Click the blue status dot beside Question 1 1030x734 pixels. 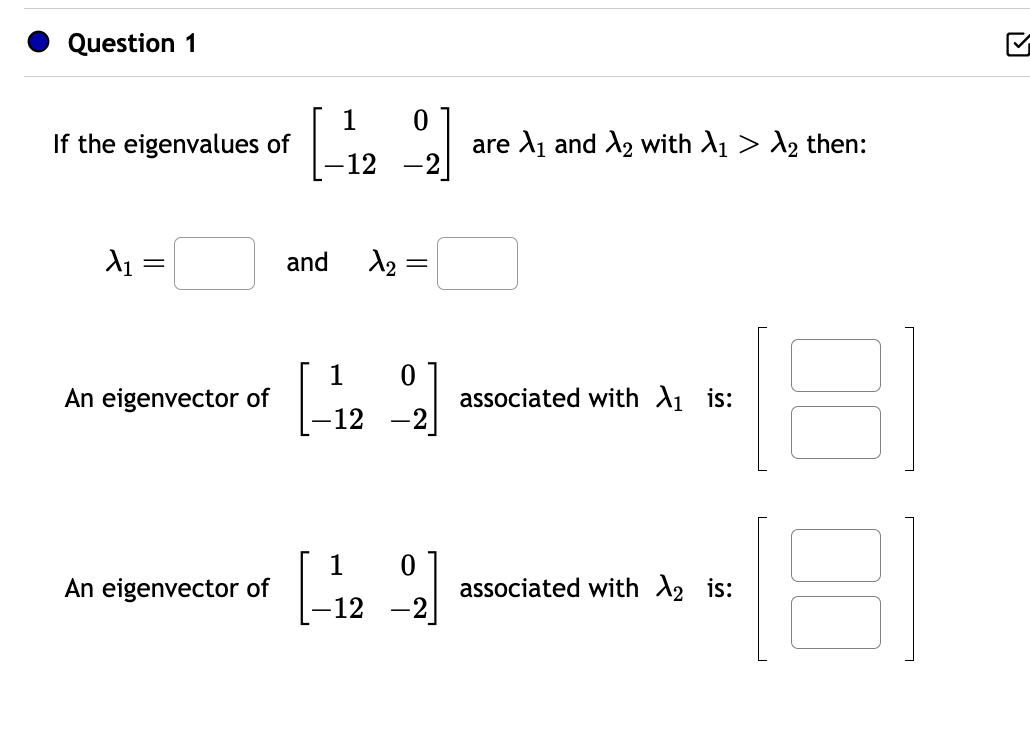tap(37, 42)
